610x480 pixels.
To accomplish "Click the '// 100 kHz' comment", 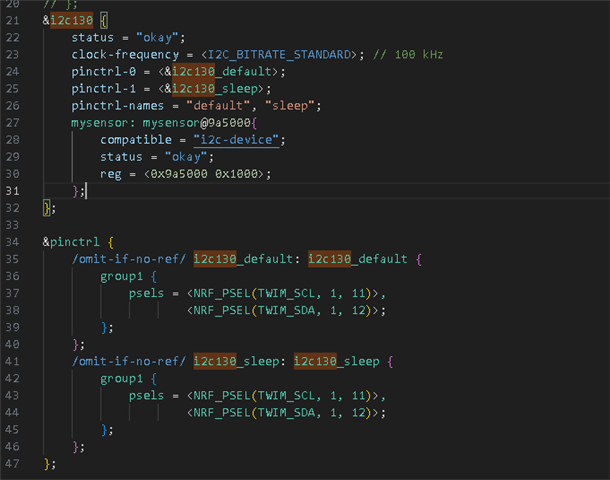I will pos(408,54).
